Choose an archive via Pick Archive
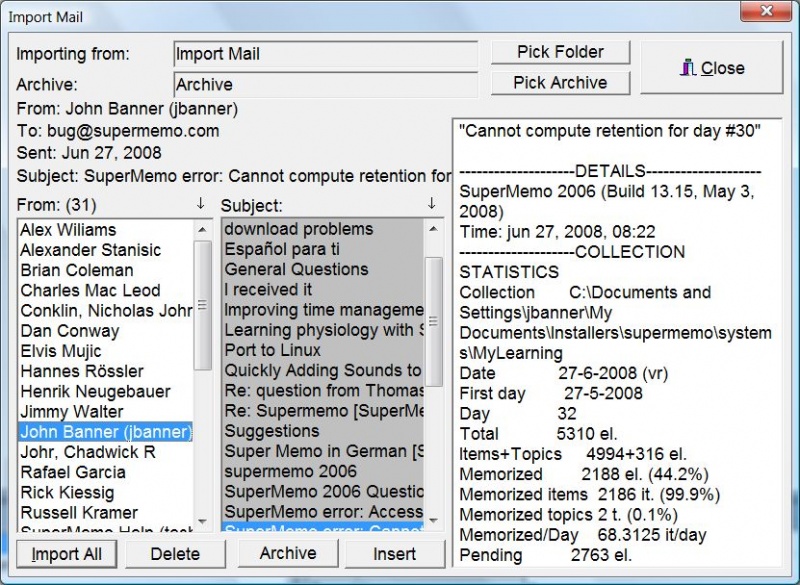Screen dimensions: 800x585 tap(560, 82)
